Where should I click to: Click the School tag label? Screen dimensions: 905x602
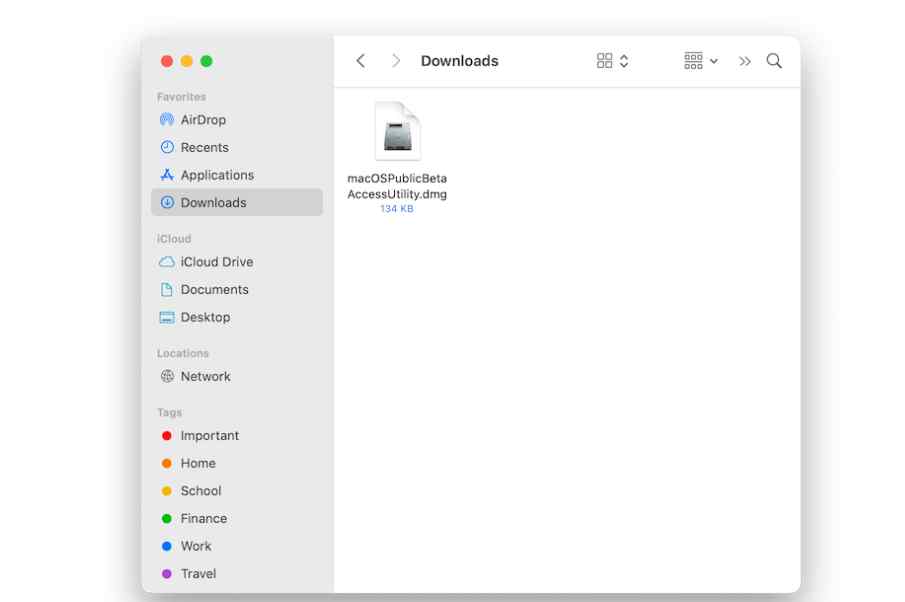point(201,491)
